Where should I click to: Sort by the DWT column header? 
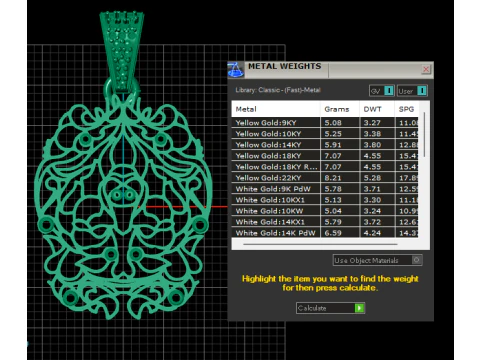pyautogui.click(x=377, y=109)
